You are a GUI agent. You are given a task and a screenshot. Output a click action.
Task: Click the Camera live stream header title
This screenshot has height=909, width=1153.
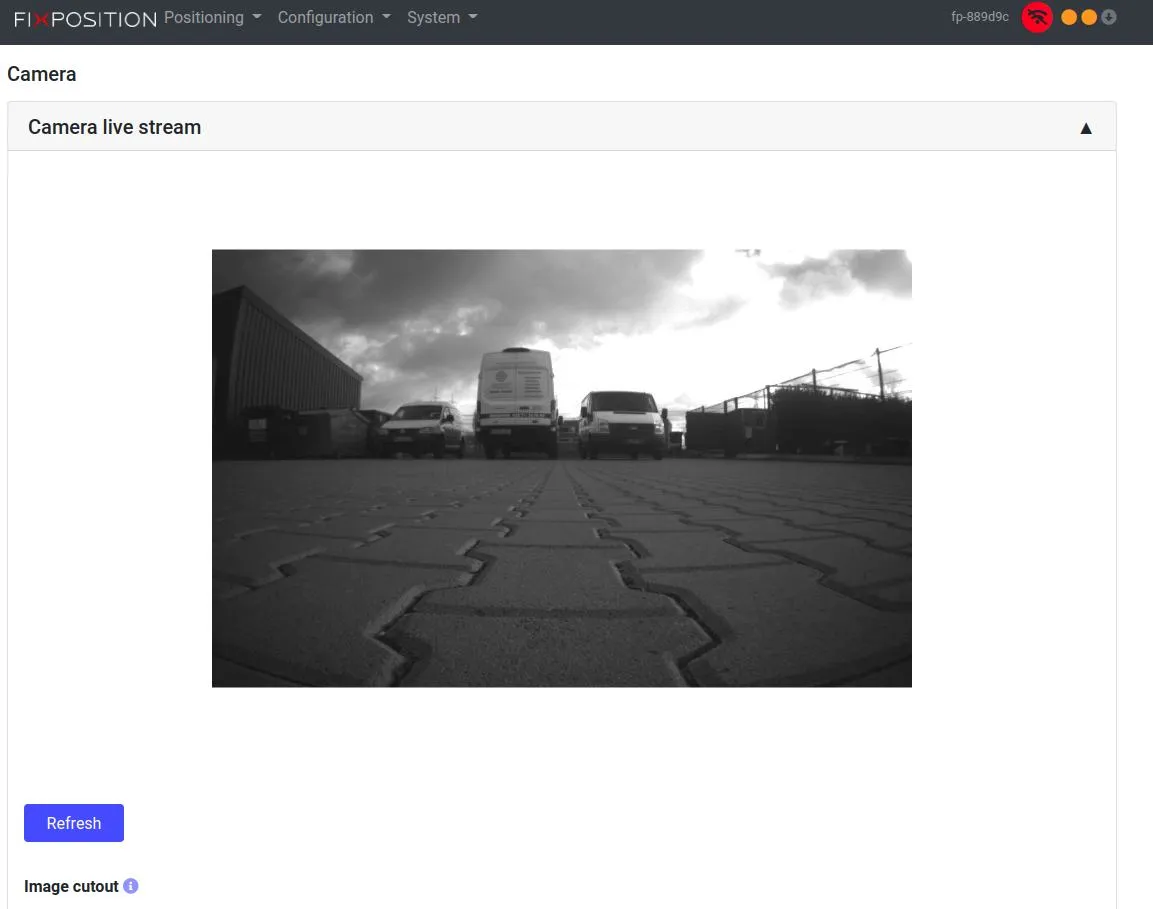pos(114,127)
